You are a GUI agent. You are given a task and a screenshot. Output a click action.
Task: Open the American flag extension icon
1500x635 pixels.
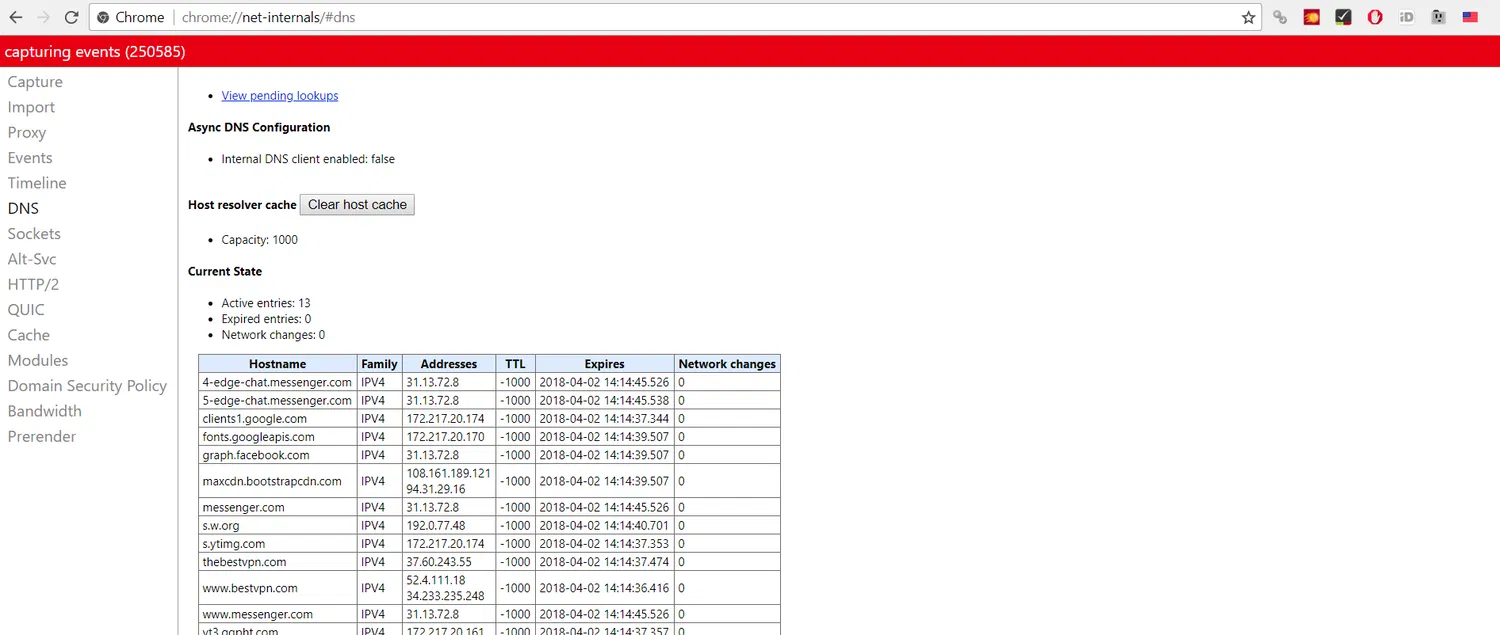pyautogui.click(x=1470, y=17)
